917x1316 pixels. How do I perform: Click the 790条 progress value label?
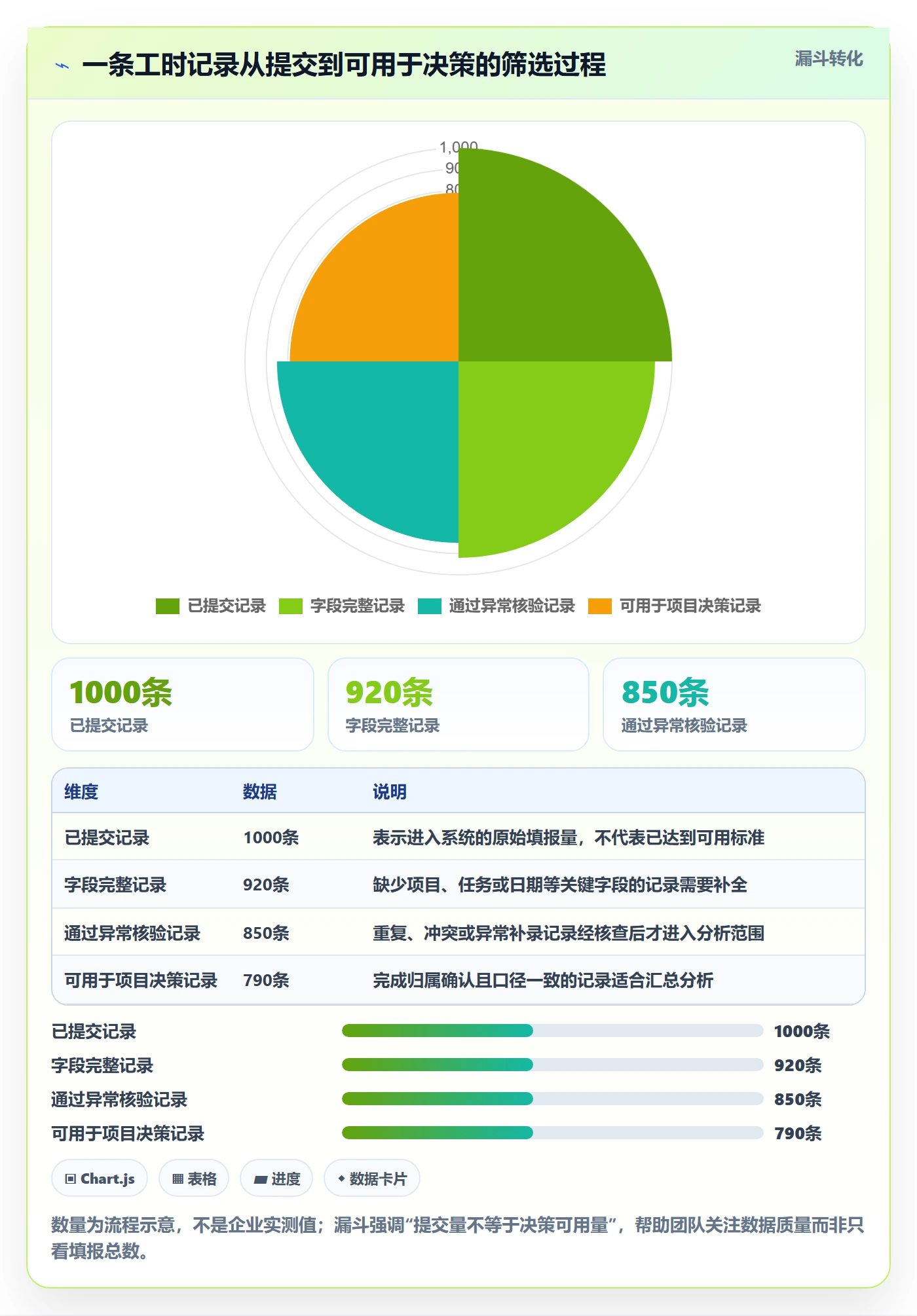coord(798,1133)
